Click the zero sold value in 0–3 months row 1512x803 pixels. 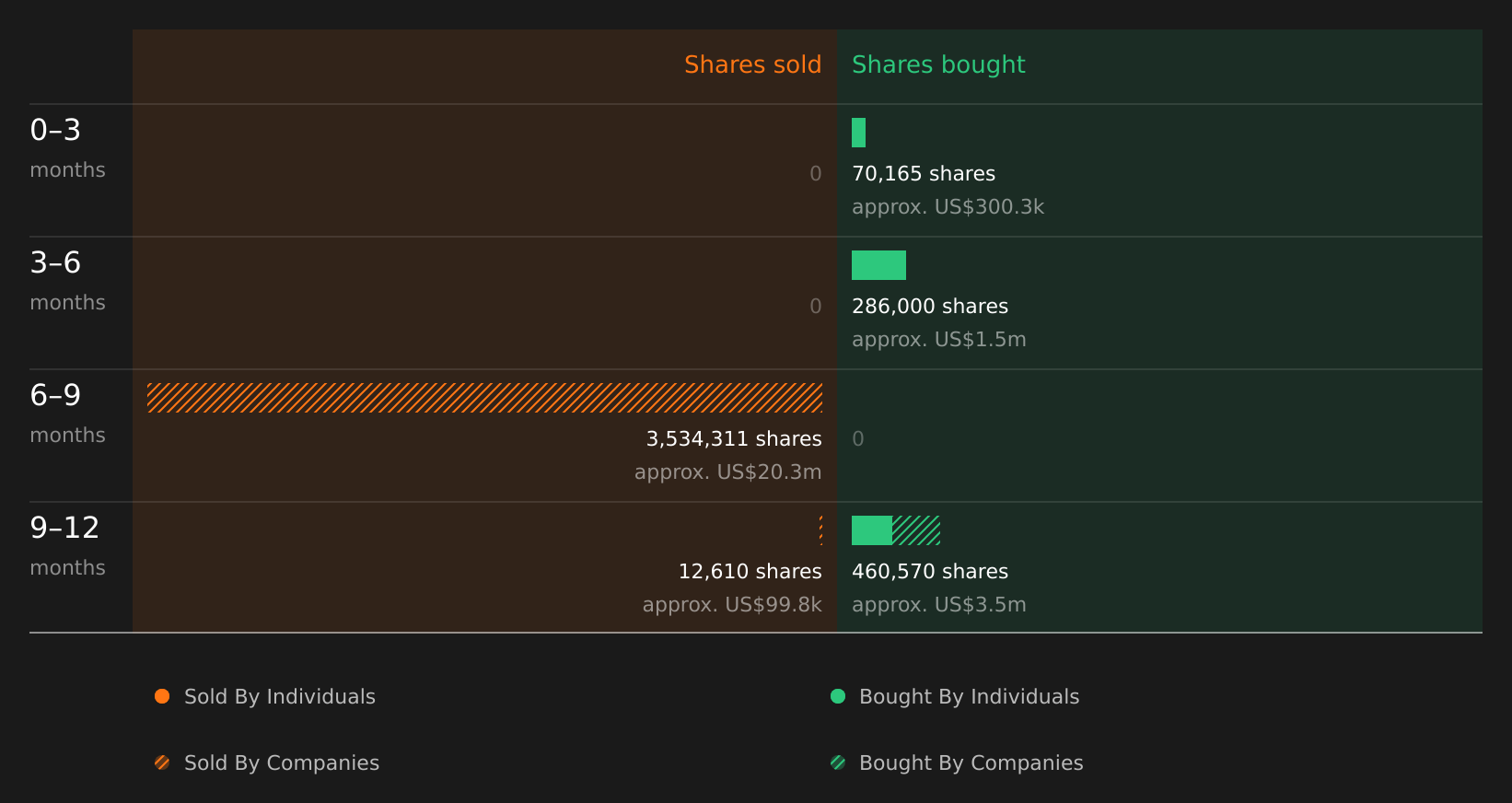point(816,174)
